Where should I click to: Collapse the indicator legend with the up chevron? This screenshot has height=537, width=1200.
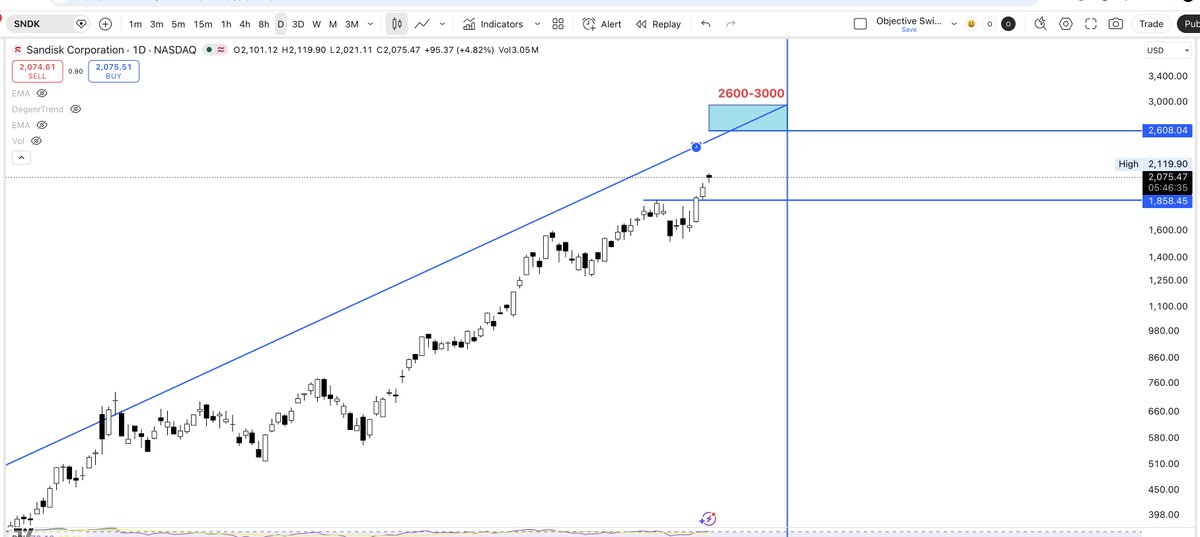click(21, 158)
